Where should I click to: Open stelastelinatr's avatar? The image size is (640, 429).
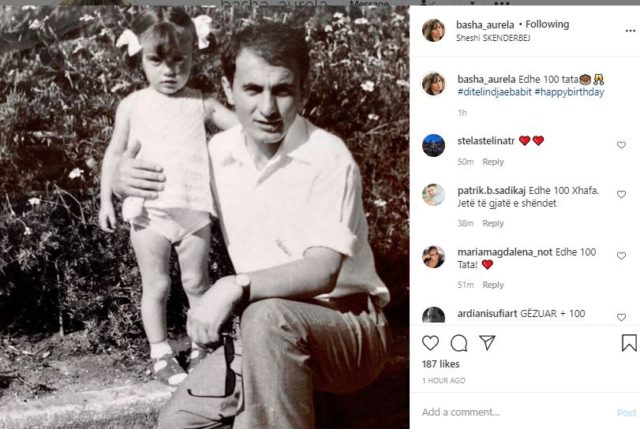(433, 145)
